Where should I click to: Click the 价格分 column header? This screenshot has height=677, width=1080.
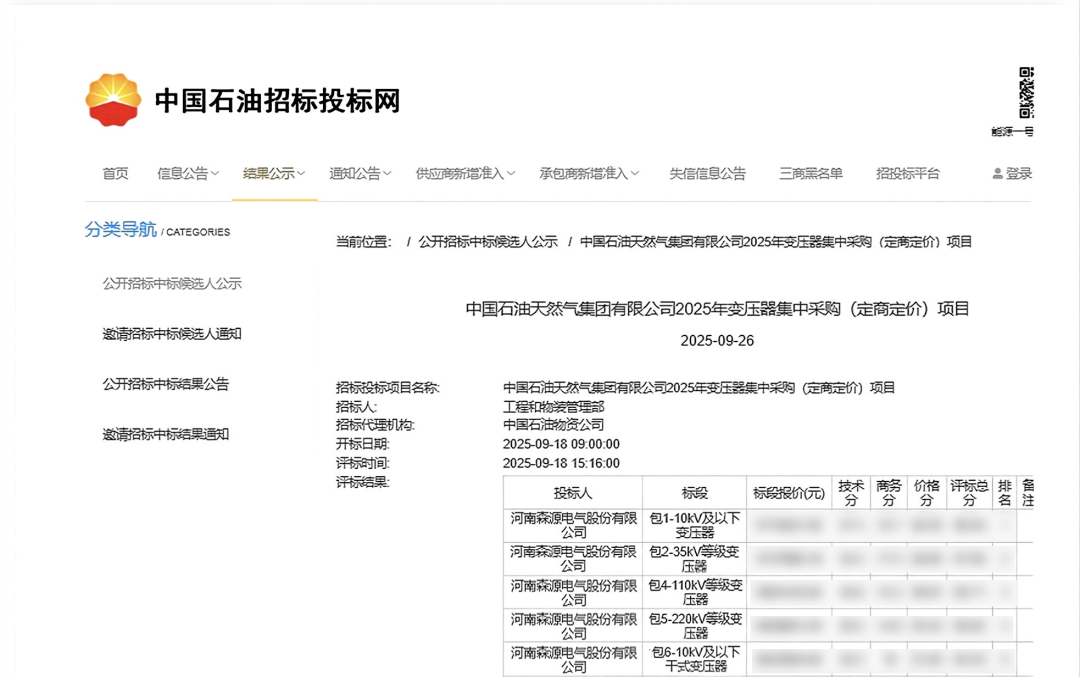coord(927,493)
